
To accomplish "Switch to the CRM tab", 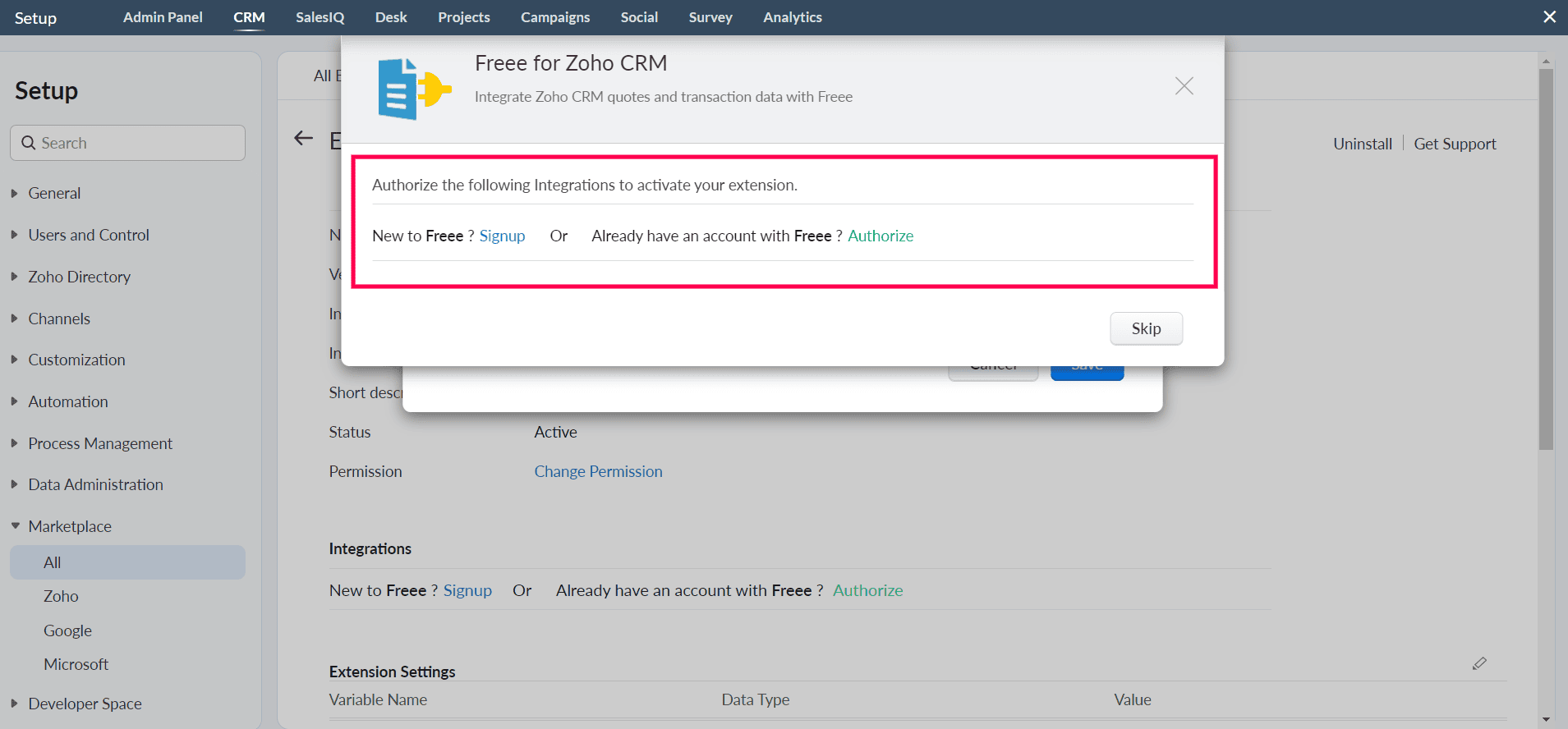I will tap(249, 17).
